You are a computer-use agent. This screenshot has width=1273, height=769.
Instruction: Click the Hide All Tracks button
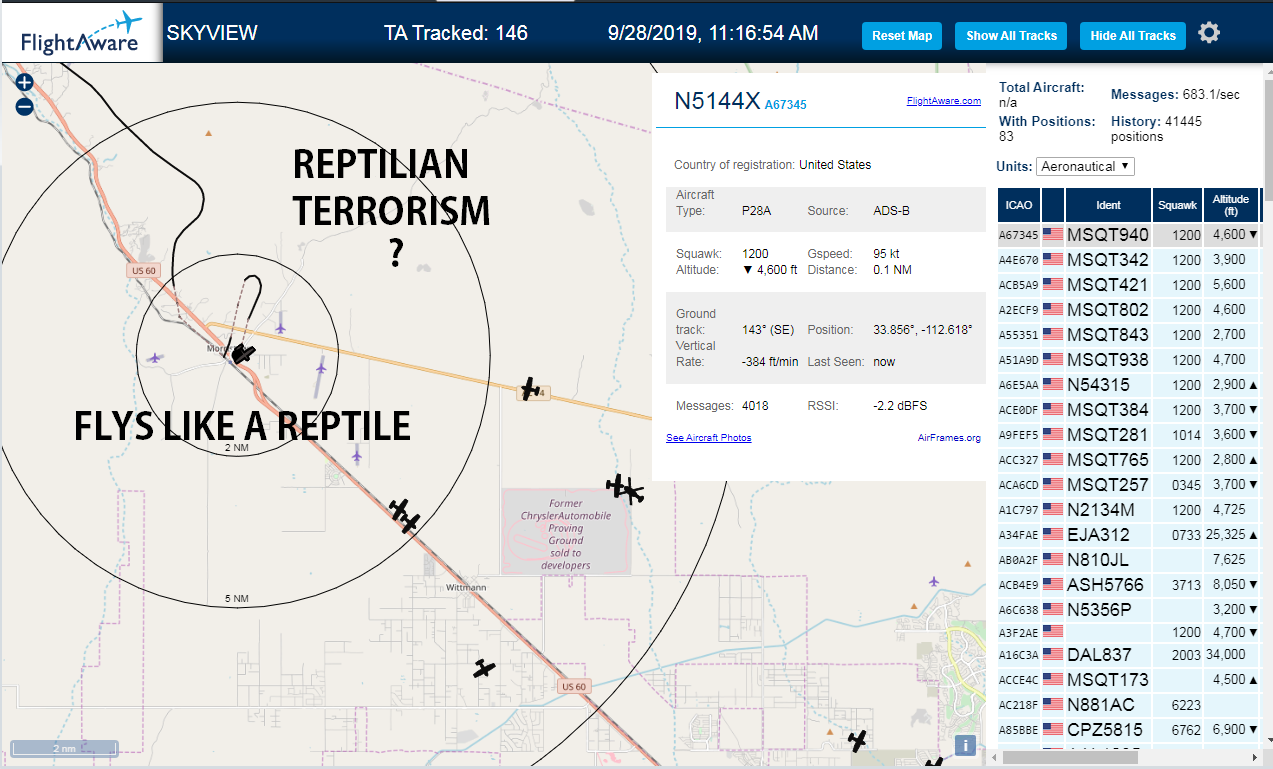point(1133,36)
